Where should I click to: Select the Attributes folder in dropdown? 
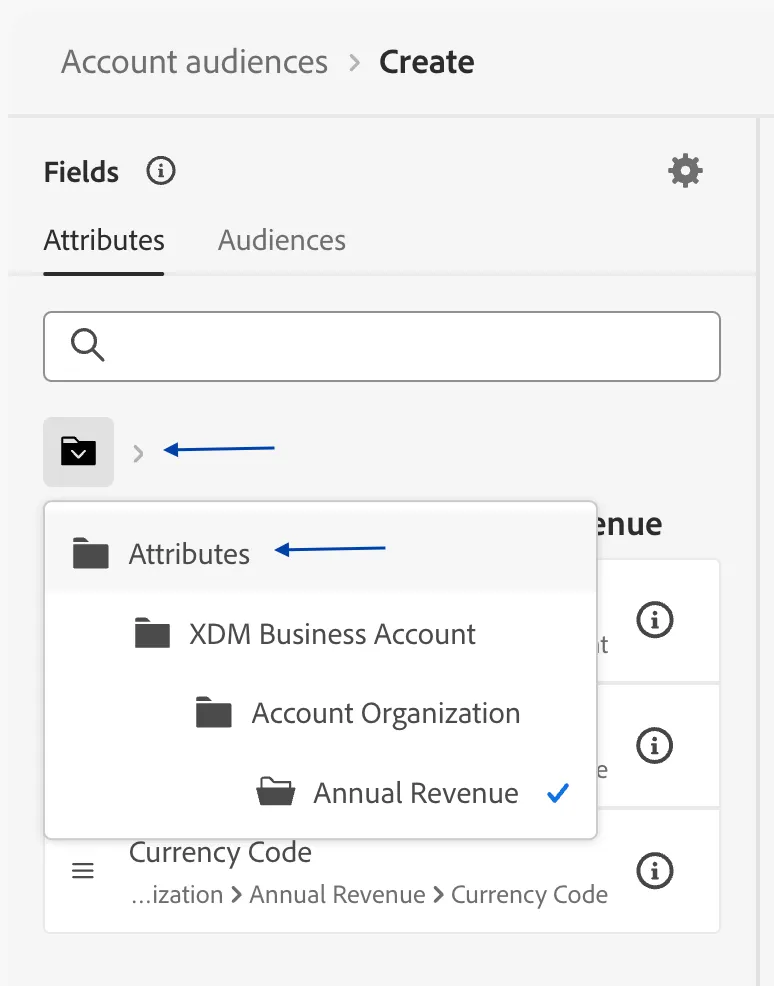[321, 554]
